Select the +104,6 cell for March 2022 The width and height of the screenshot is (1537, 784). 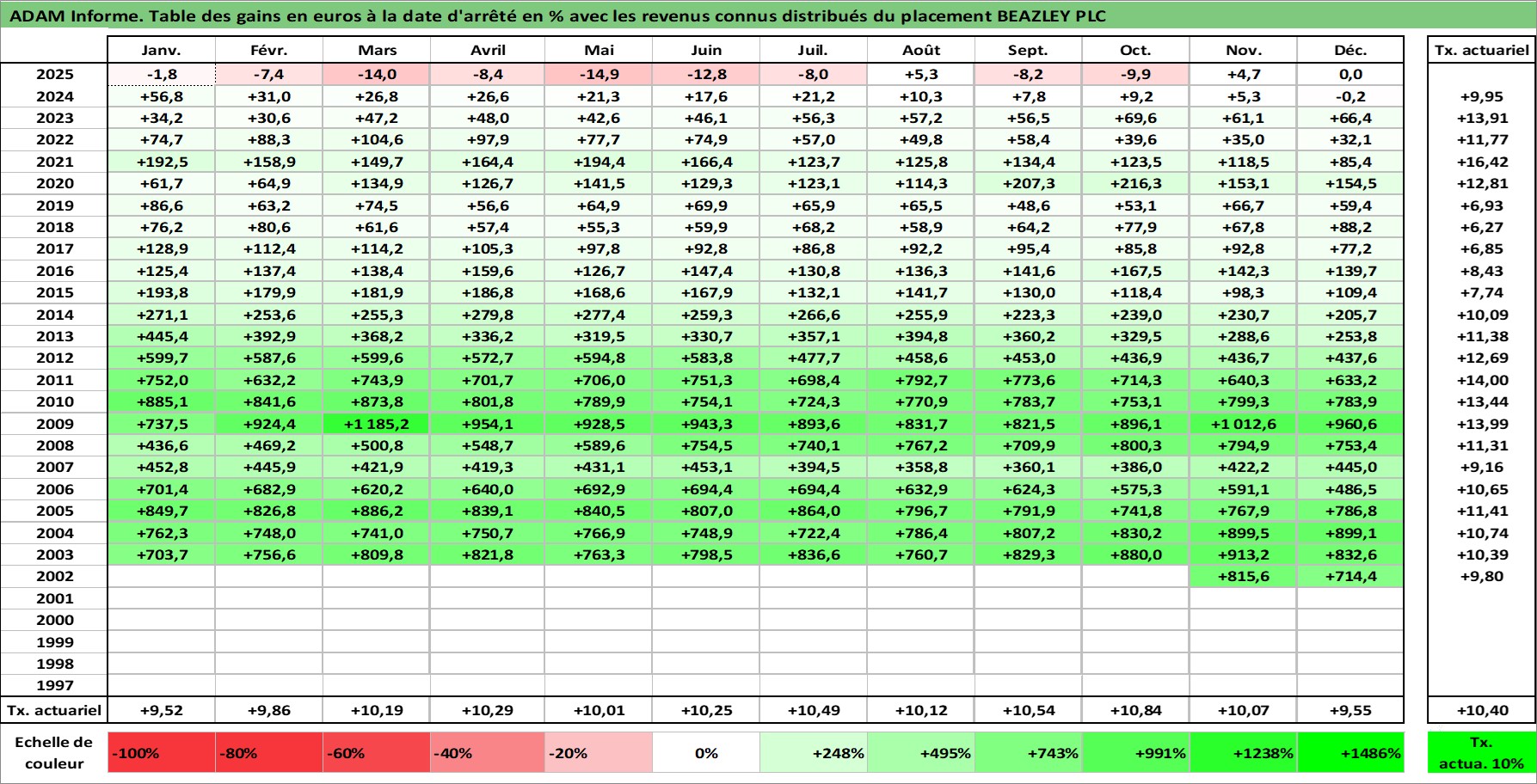[376, 140]
